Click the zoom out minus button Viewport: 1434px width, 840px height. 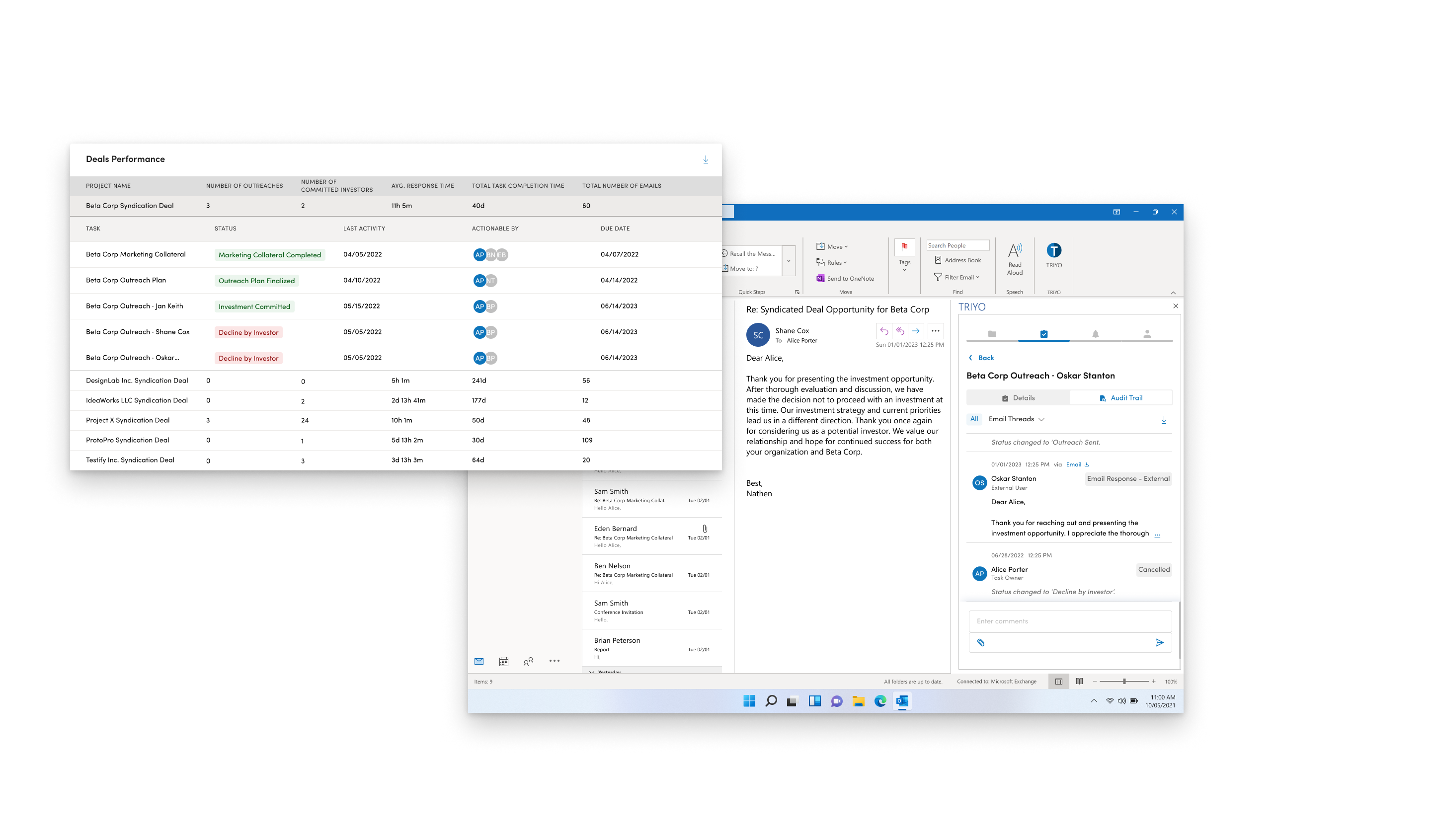click(x=1095, y=682)
